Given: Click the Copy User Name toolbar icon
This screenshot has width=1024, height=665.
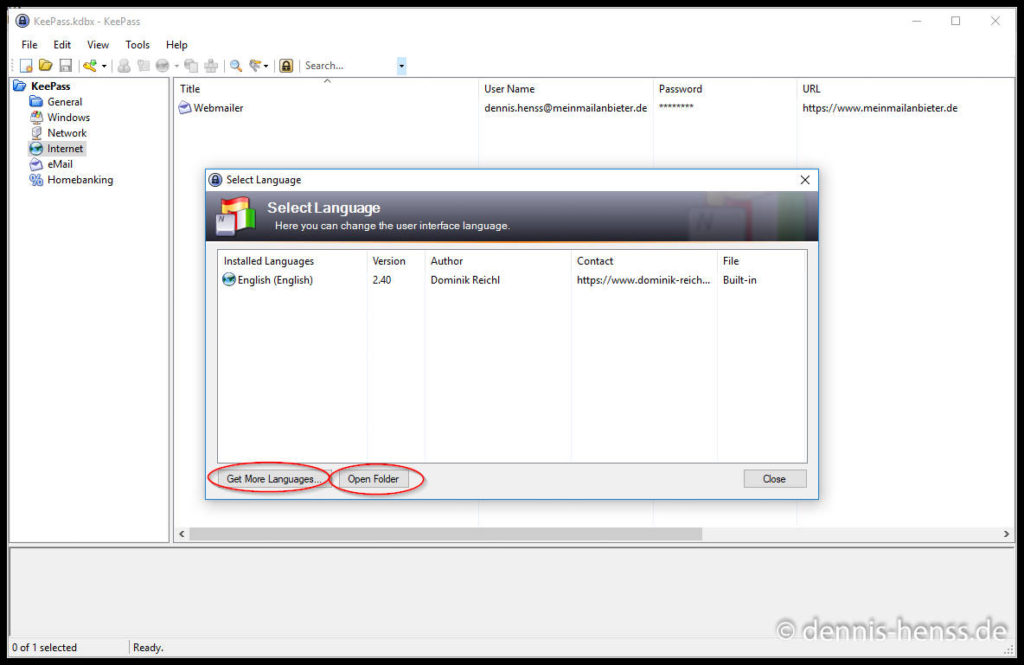Looking at the screenshot, I should pos(124,65).
